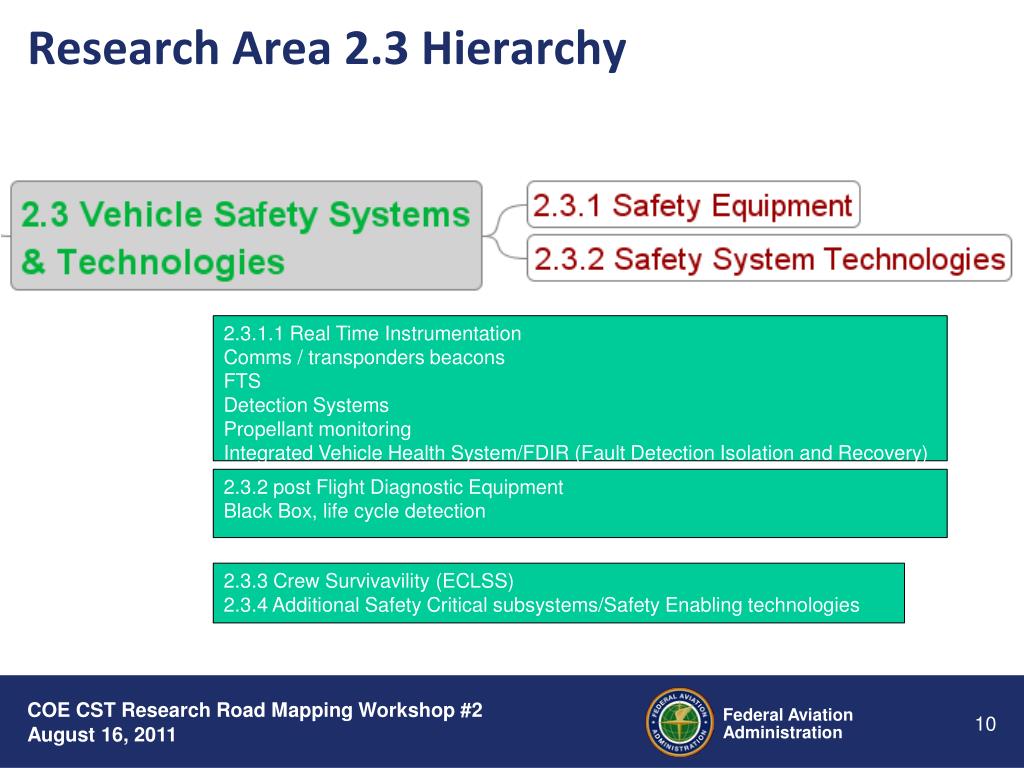Image resolution: width=1024 pixels, height=768 pixels.
Task: Click '2.3.3 Crew Survivavility (ECLSS)' line
Action: [368, 581]
